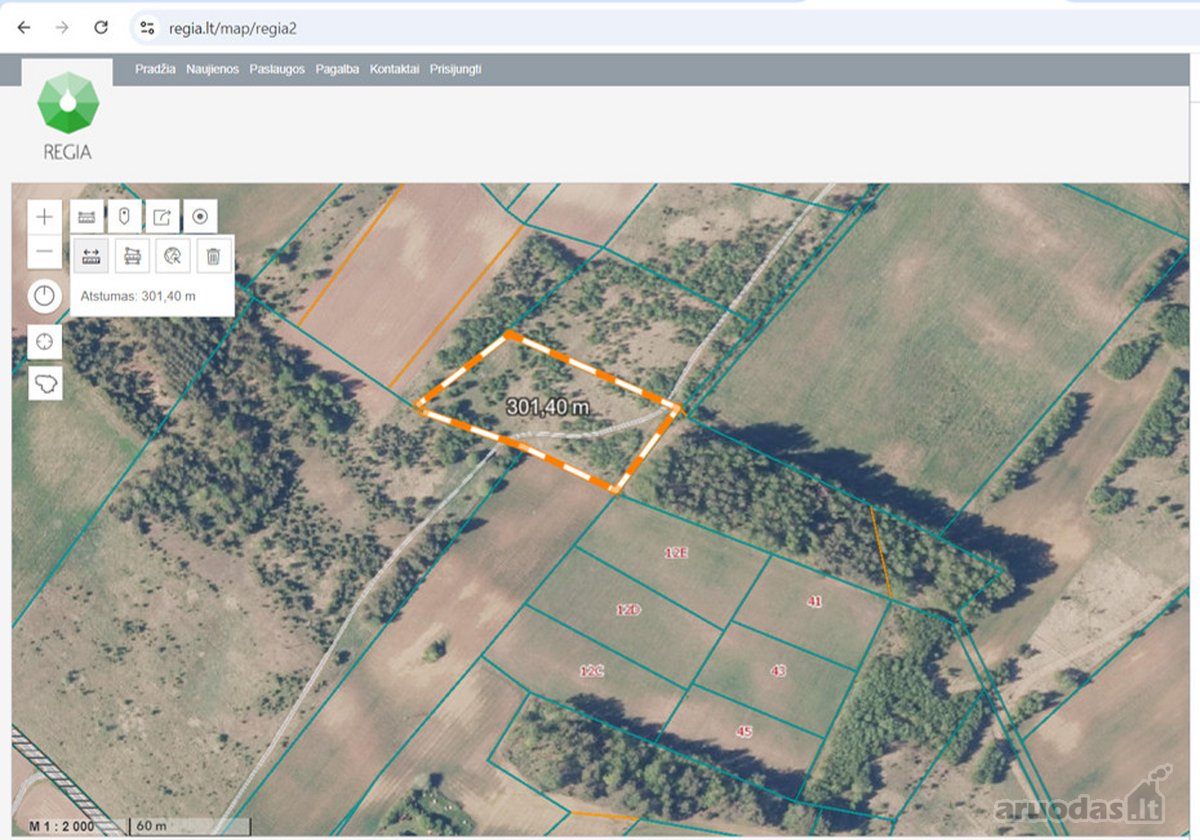Open the measurement ruler tools
This screenshot has height=840, width=1200.
(86, 216)
